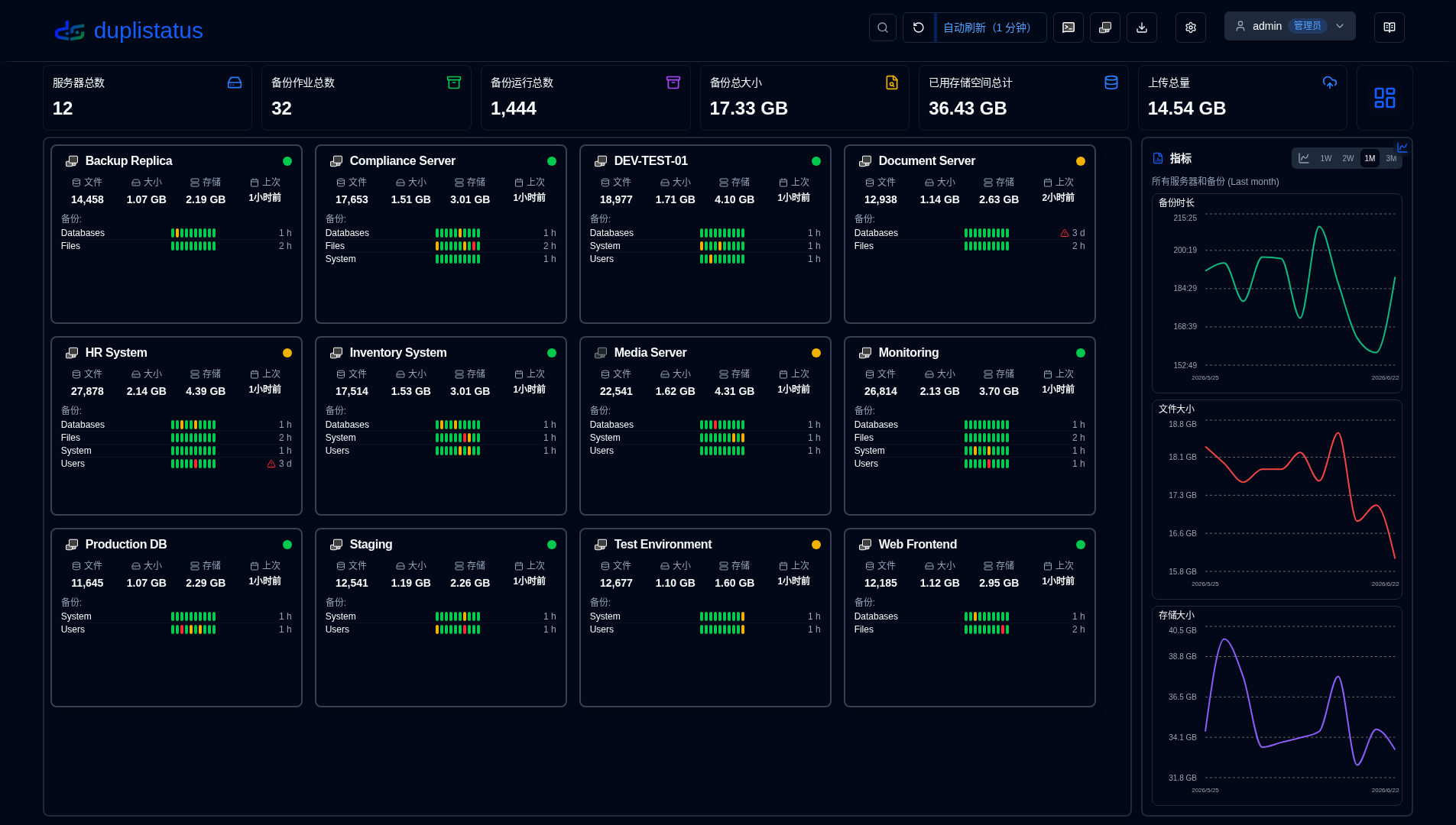The height and width of the screenshot is (825, 1456).
Task: Click the 备份时长 chart
Action: [x=1276, y=293]
